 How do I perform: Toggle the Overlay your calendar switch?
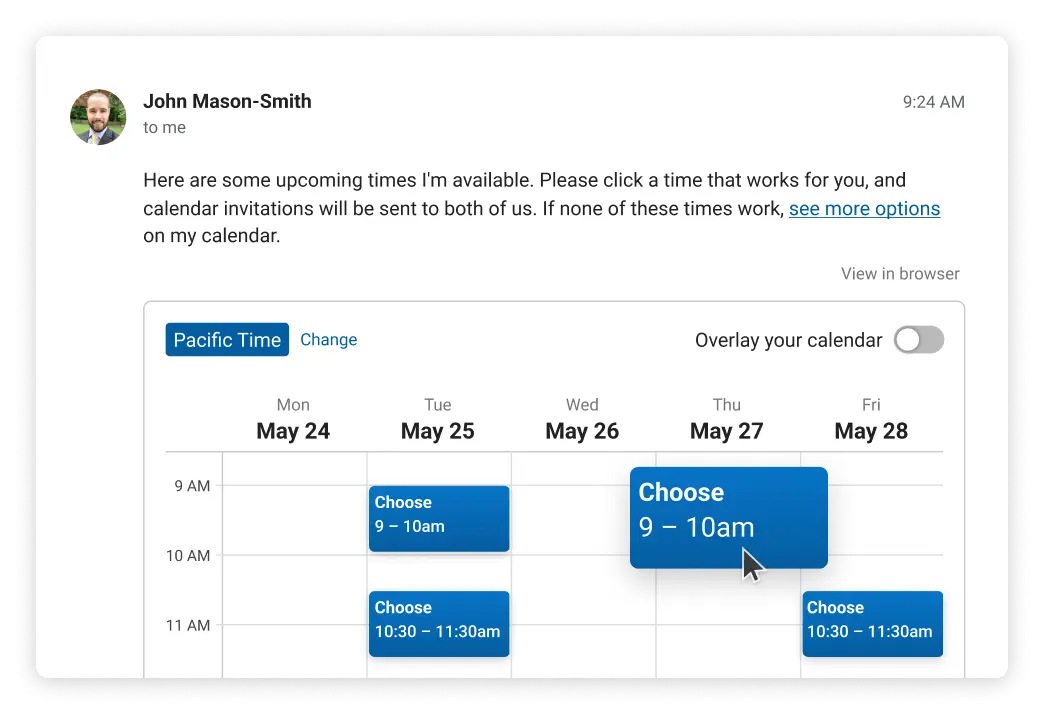click(918, 340)
